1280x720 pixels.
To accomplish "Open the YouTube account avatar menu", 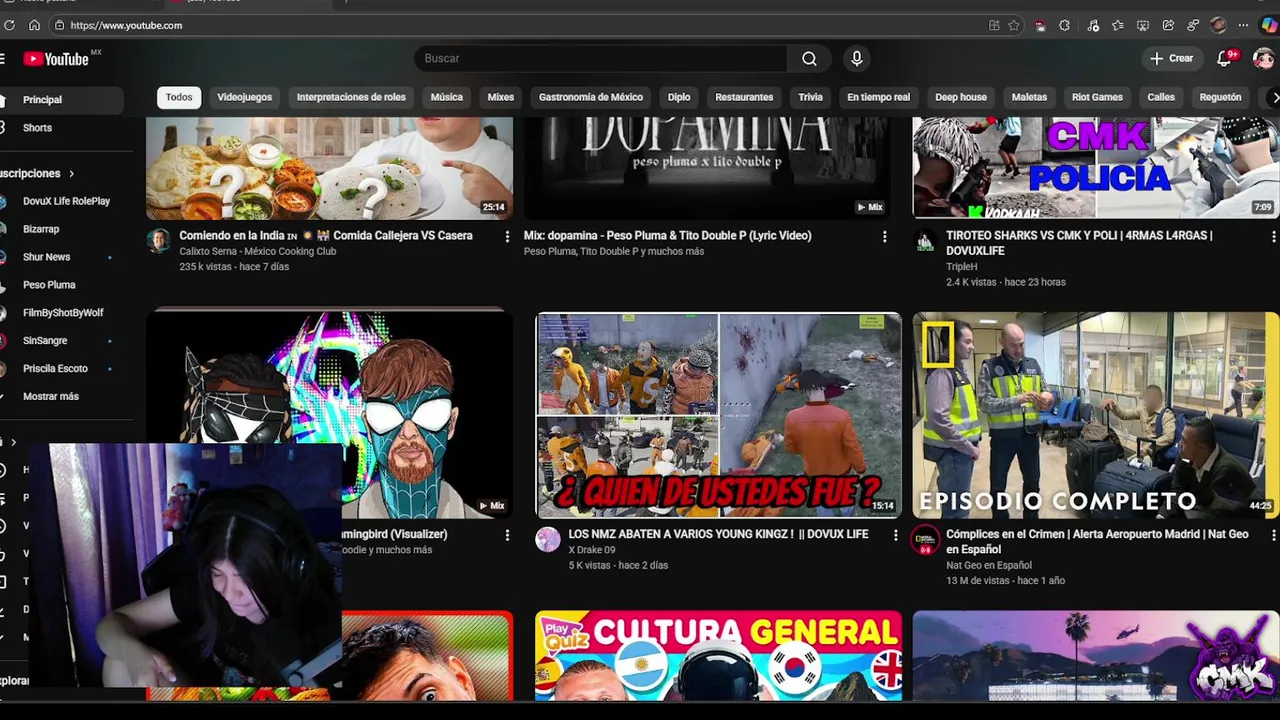I will [x=1264, y=59].
